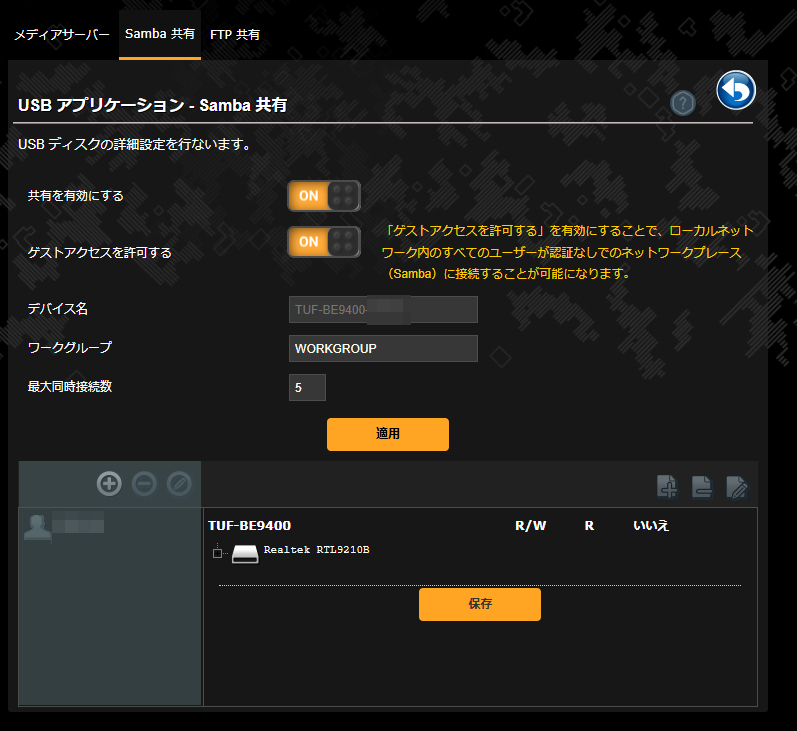Click the Realtek RTL9210B disk drive icon
The height and width of the screenshot is (731, 797).
(x=245, y=553)
